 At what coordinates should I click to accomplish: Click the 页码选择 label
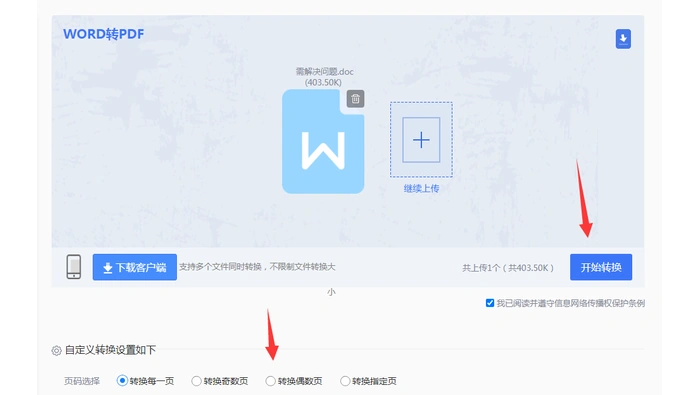pos(82,381)
